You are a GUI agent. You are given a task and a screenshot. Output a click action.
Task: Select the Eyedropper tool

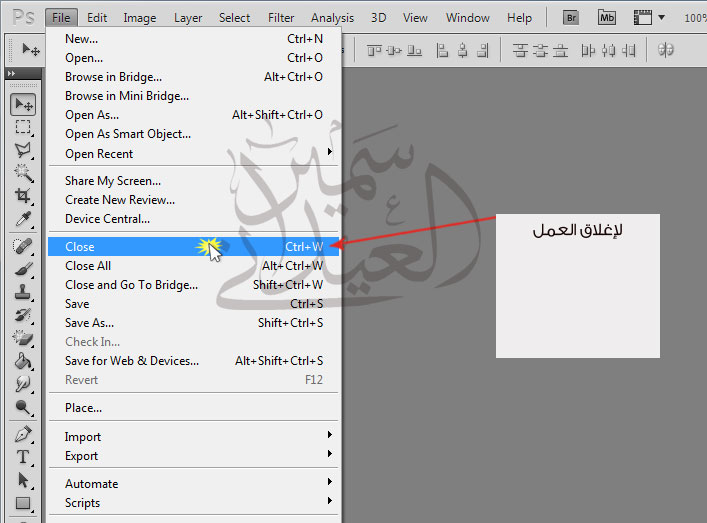[x=23, y=219]
